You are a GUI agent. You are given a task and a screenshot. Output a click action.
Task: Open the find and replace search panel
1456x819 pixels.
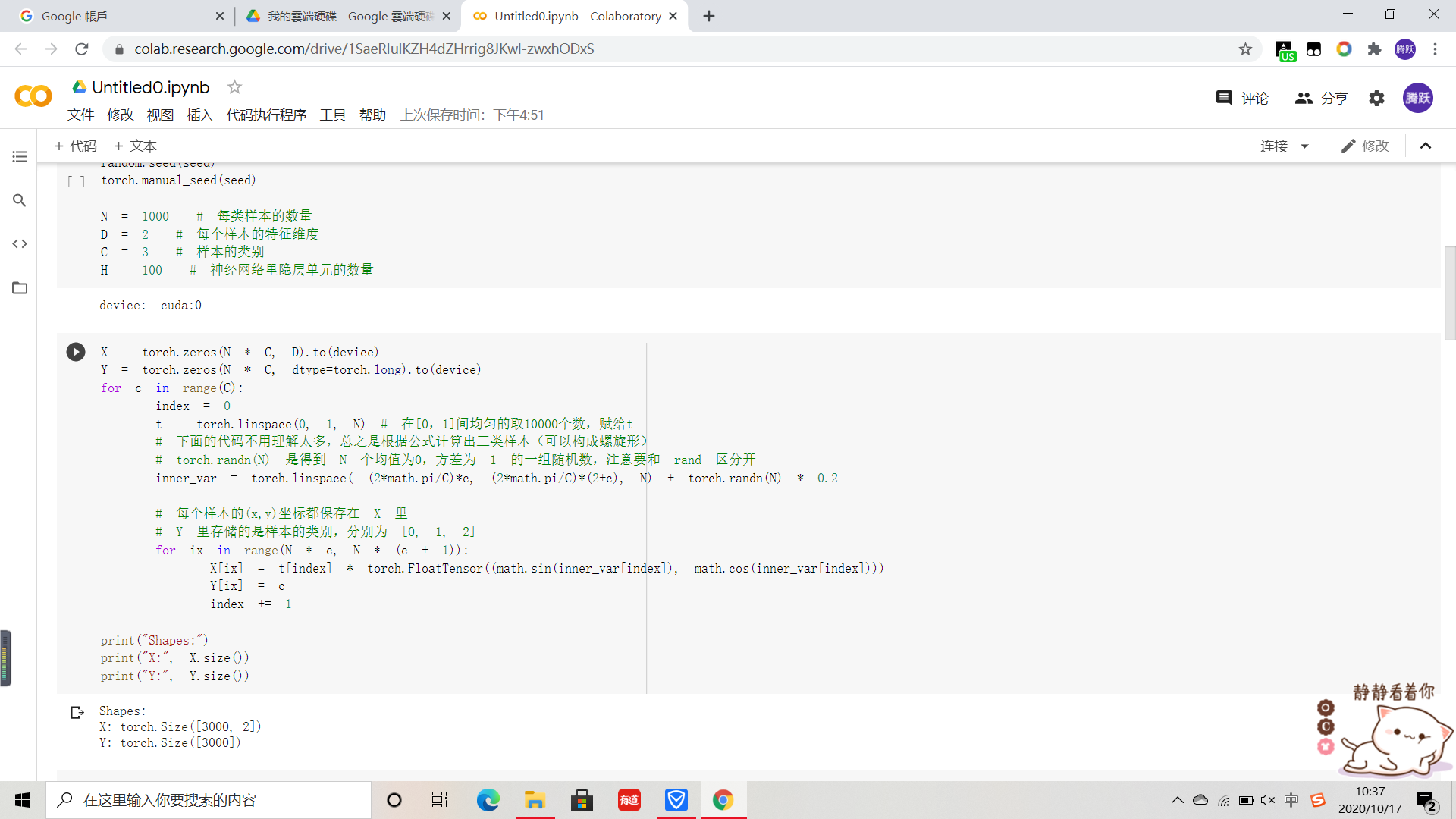point(20,200)
